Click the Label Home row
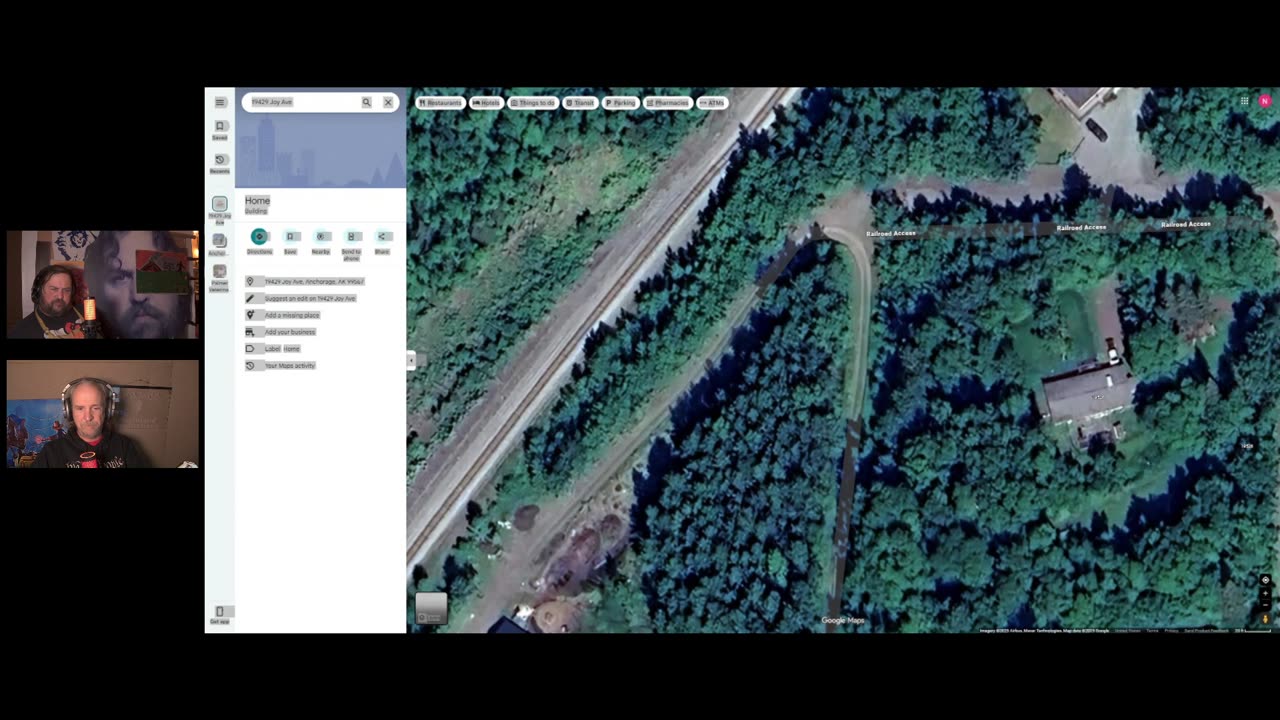Viewport: 1280px width, 720px height. click(x=320, y=349)
